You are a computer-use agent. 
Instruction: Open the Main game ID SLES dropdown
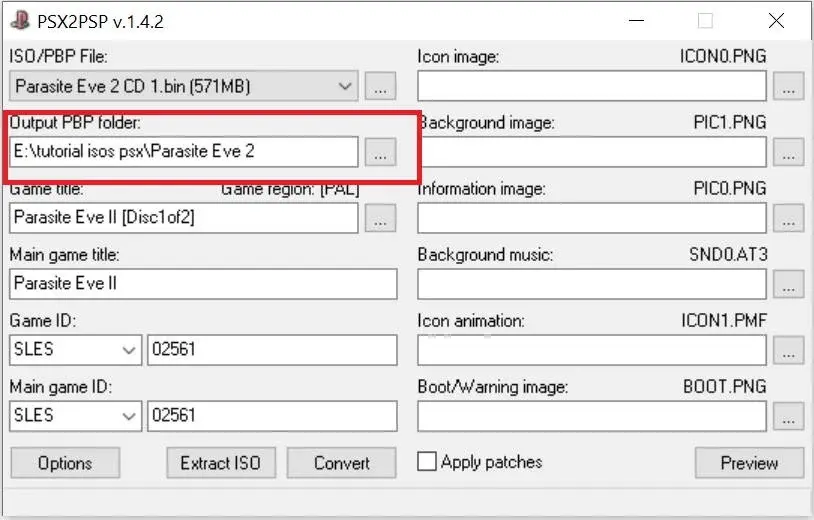click(x=130, y=416)
